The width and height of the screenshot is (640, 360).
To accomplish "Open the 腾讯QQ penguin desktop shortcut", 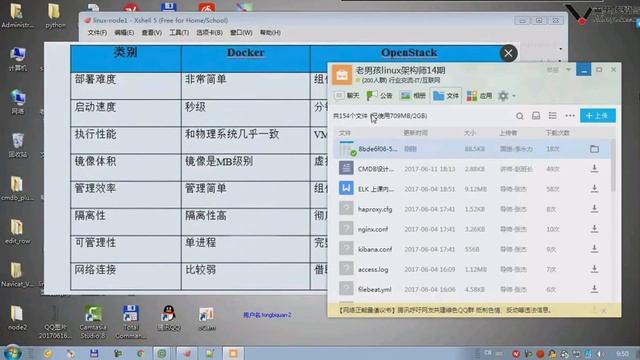I will pos(168,318).
